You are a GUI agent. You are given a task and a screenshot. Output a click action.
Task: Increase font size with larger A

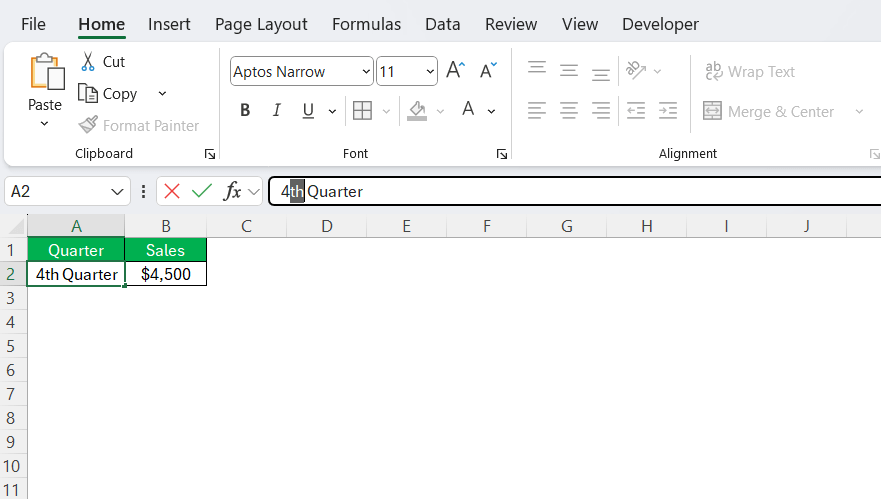456,71
